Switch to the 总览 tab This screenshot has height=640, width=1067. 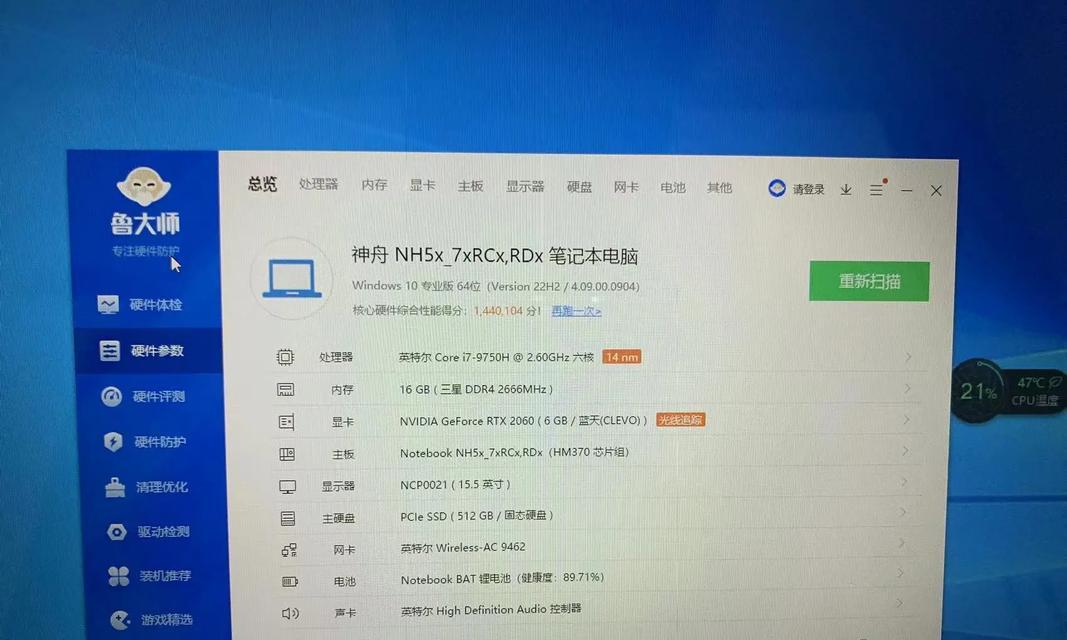click(263, 184)
